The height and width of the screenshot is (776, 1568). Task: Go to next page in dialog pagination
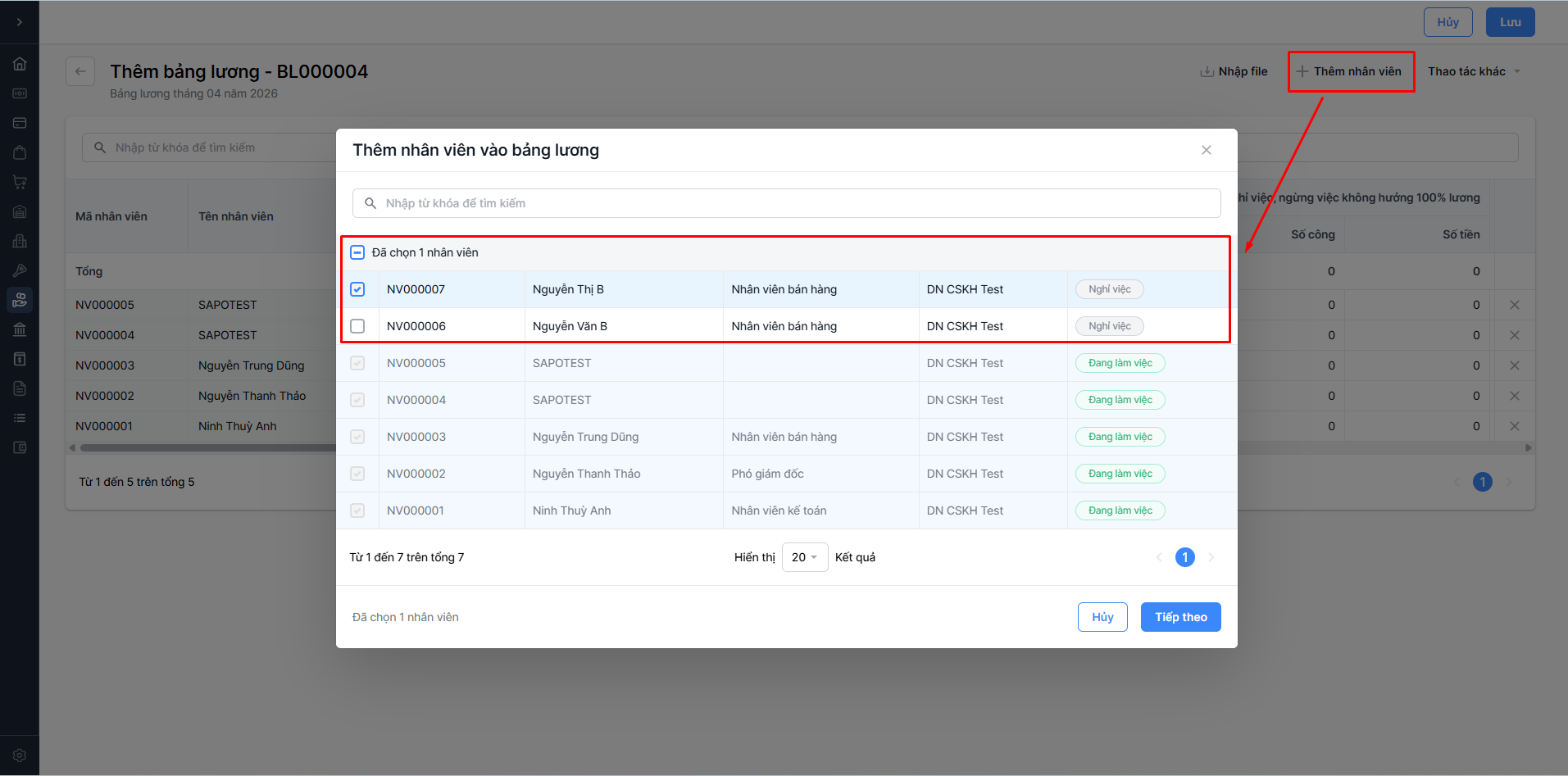(1211, 557)
